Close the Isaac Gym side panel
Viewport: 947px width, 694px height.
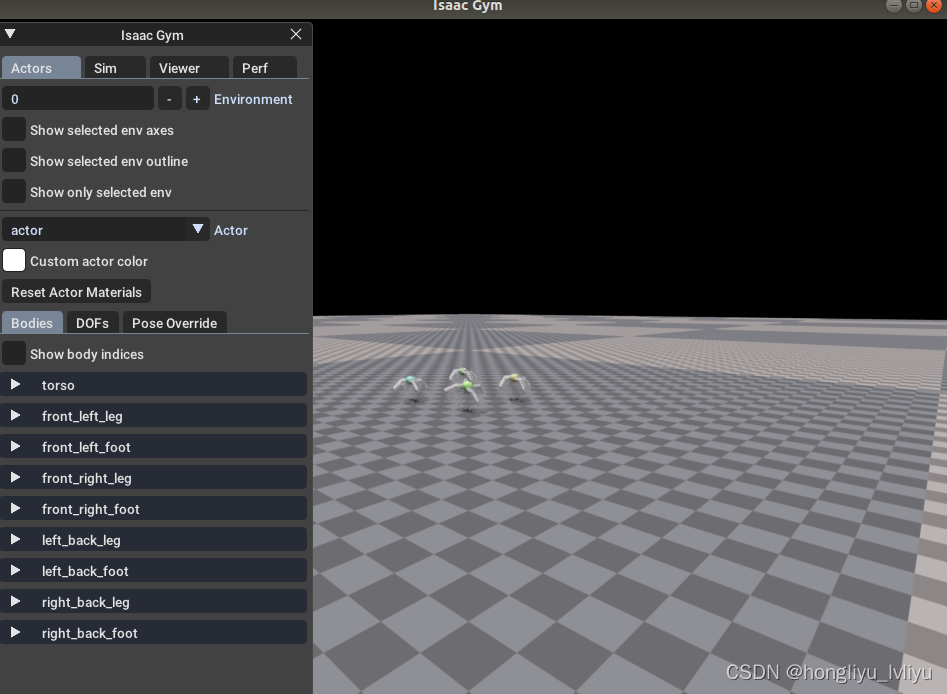296,34
